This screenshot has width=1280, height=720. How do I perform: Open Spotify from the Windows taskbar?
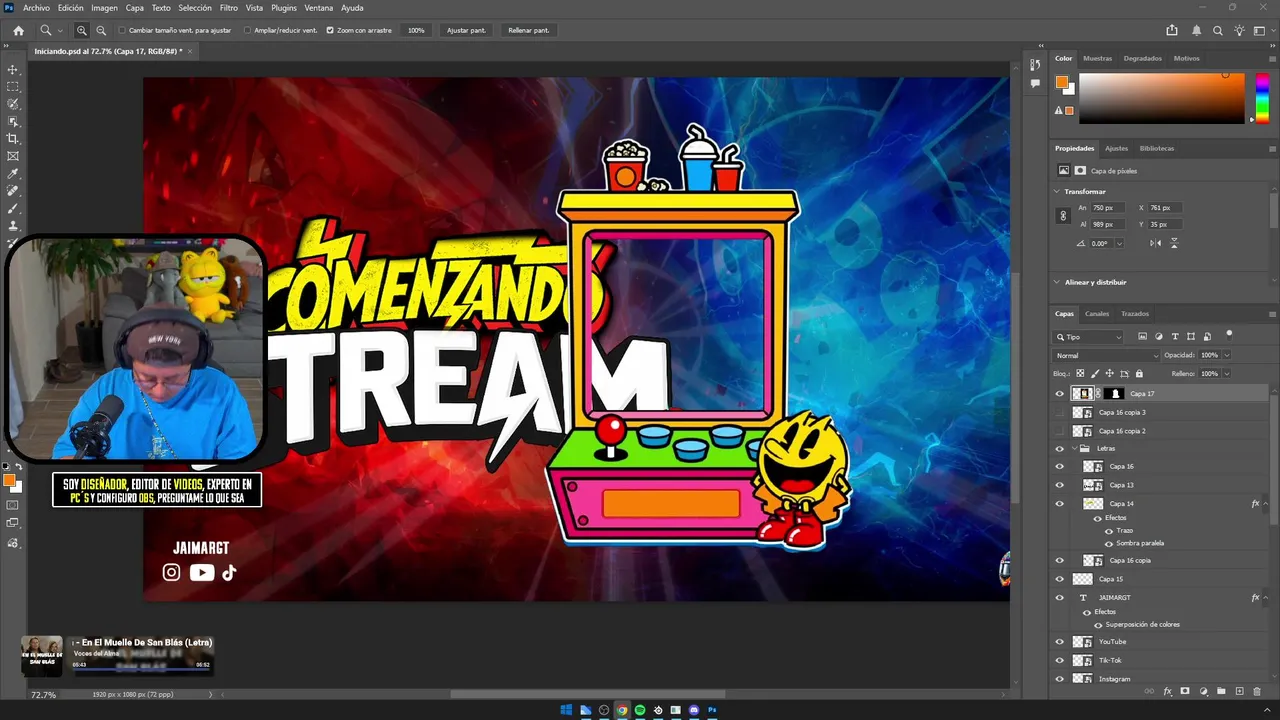click(x=640, y=710)
